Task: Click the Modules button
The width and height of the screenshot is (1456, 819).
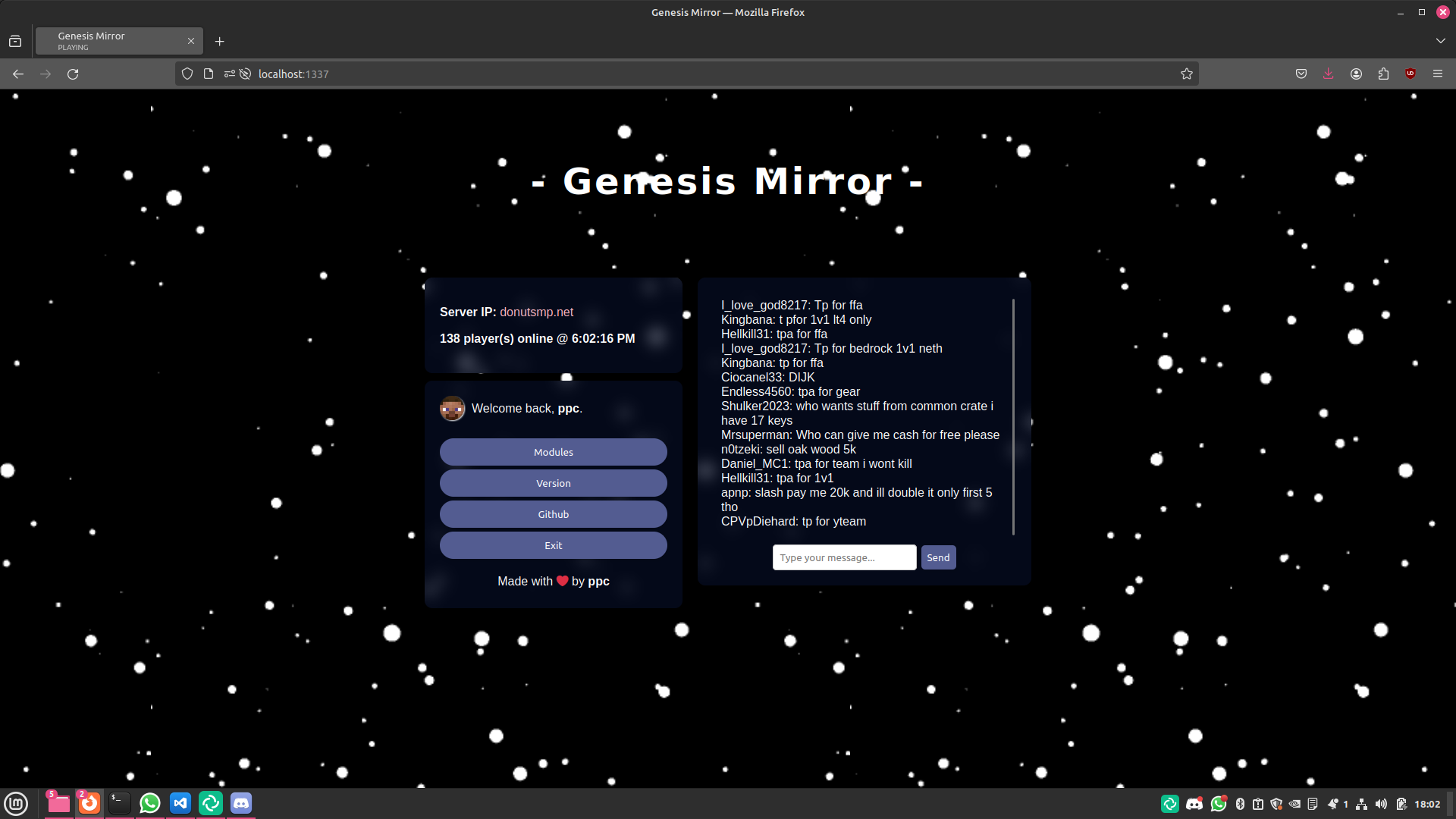Action: (x=553, y=451)
